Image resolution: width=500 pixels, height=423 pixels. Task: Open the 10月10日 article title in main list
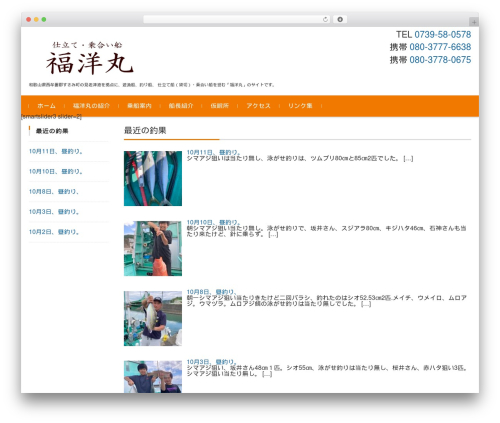point(213,222)
